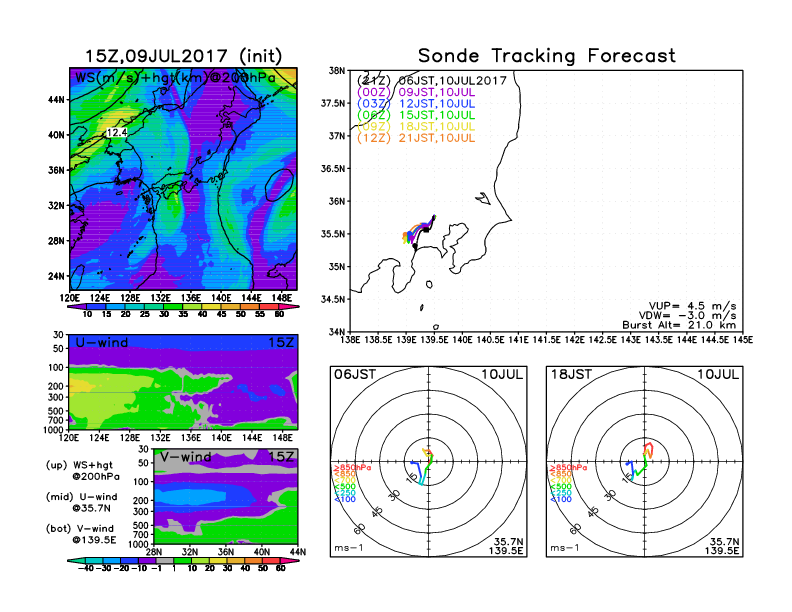Image resolution: width=792 pixels, height=612 pixels.
Task: Open the 200hPa wind speed map panel
Action: click(183, 178)
